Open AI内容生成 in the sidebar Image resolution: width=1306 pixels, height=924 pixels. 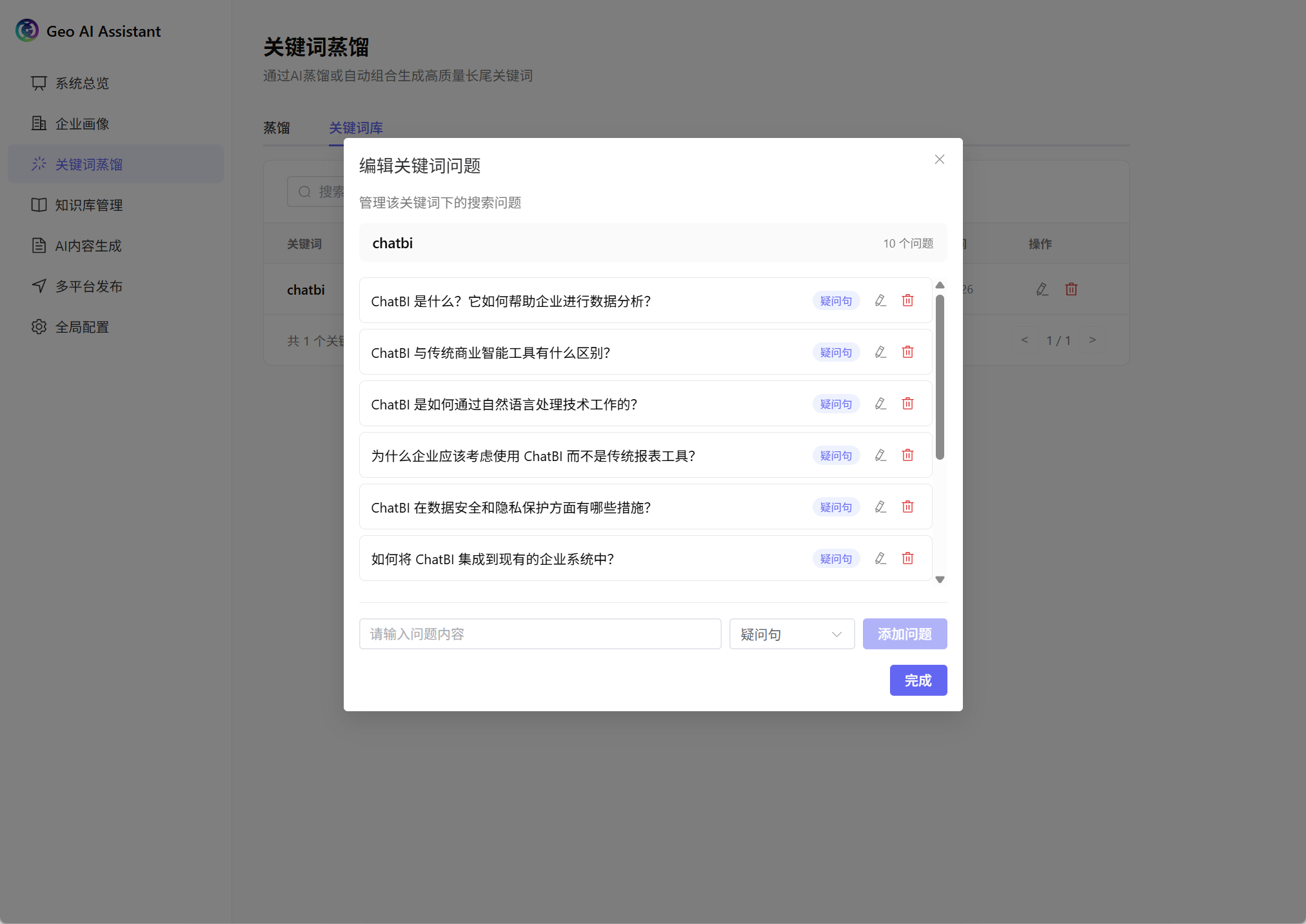click(x=115, y=246)
